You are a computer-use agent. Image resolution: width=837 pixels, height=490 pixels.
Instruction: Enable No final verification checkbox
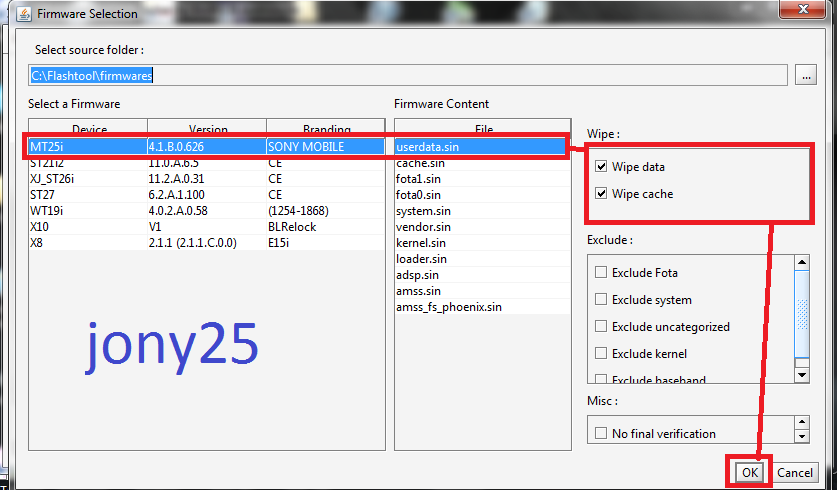click(x=601, y=434)
